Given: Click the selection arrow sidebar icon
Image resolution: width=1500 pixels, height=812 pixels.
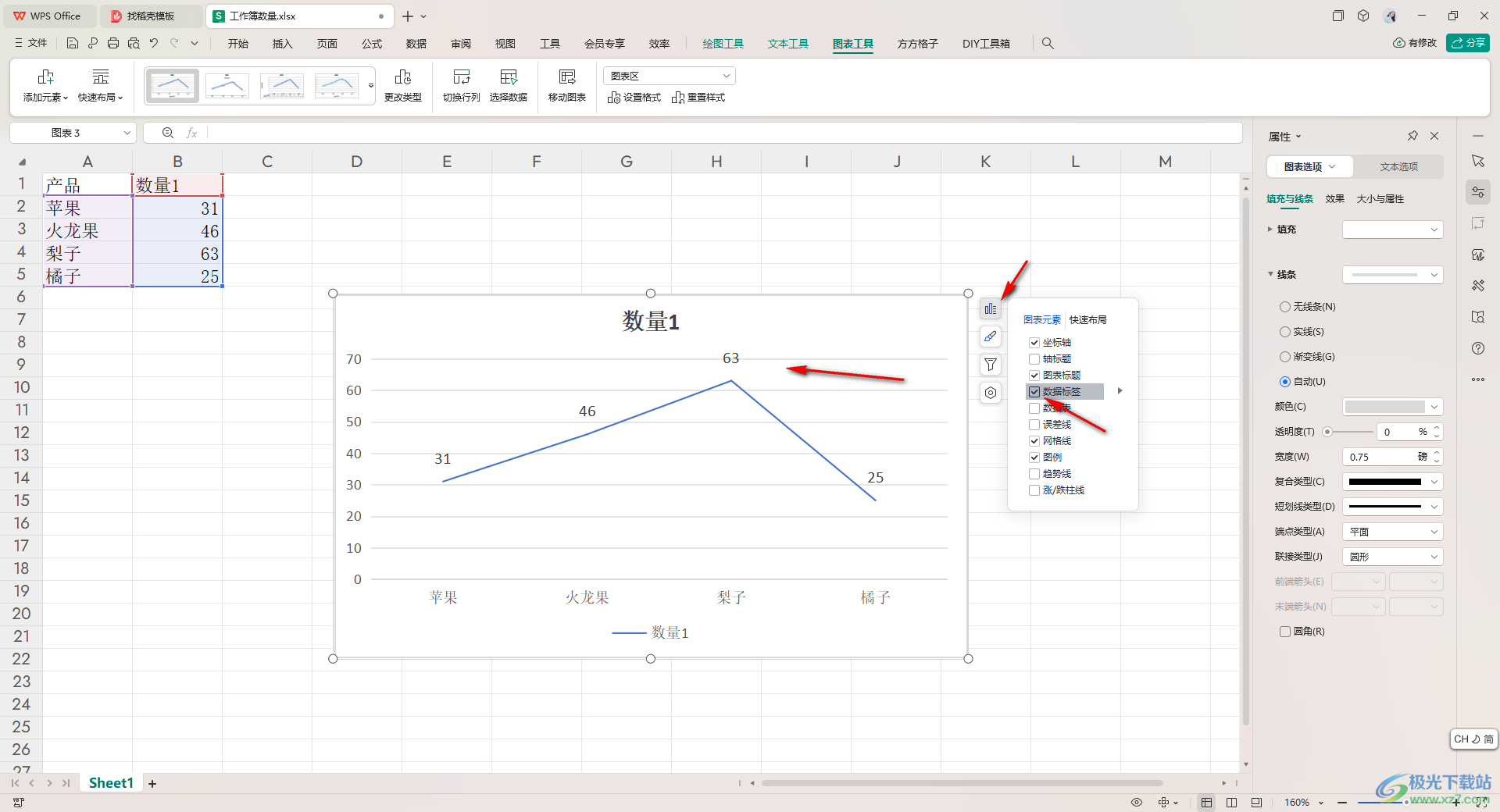Looking at the screenshot, I should [1478, 161].
